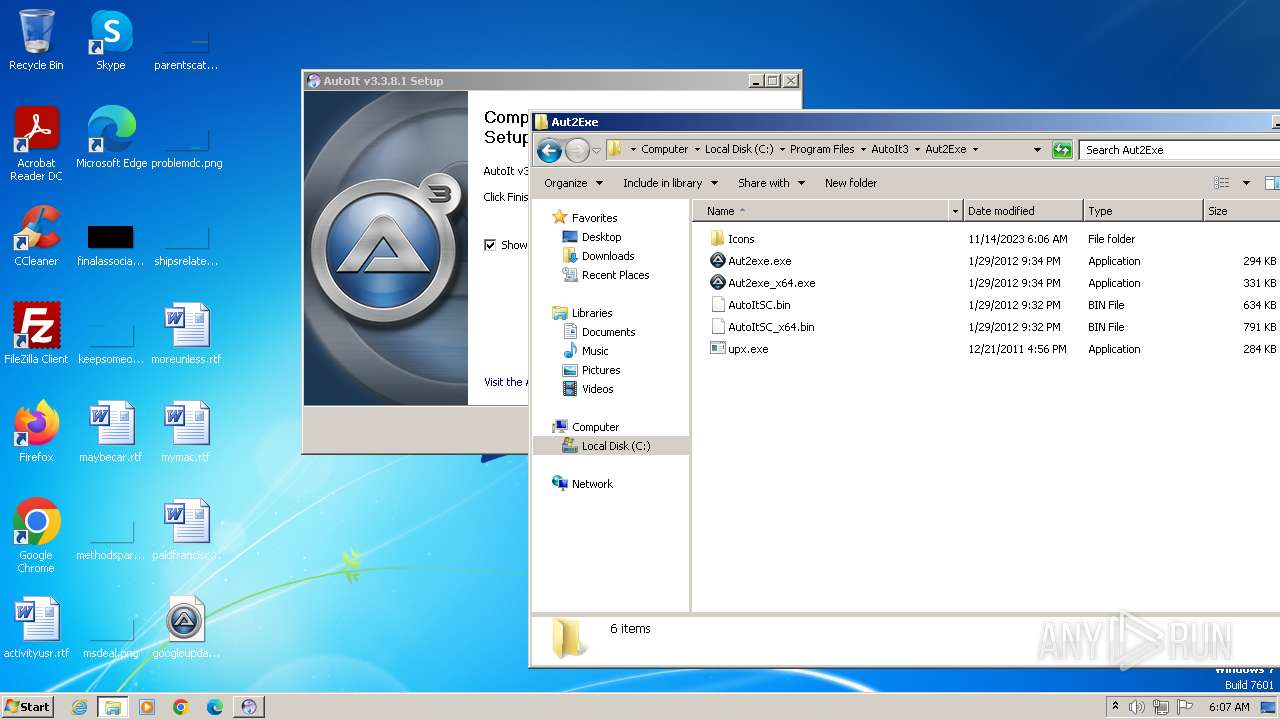Click the Visit the AutoIt link in Setup
Screen dimensions: 1280x720
[504, 382]
